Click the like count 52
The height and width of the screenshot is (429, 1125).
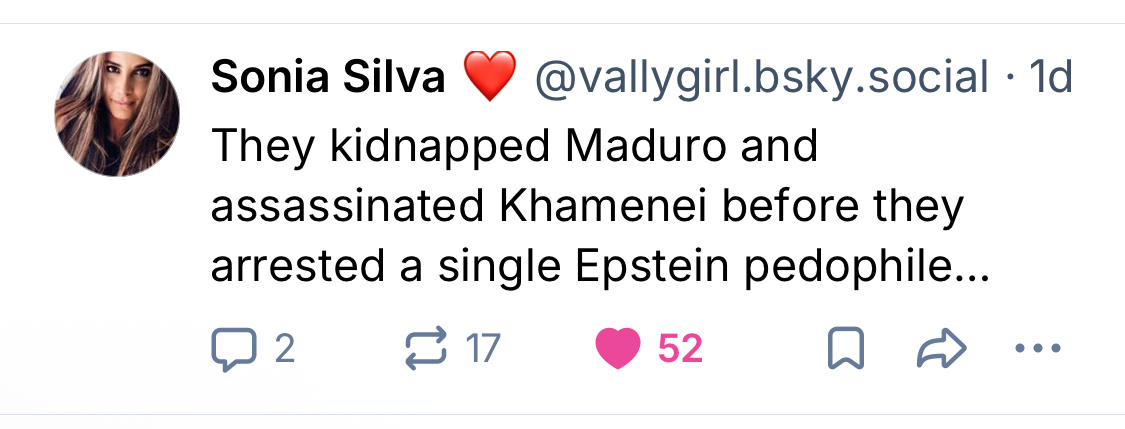tap(680, 349)
